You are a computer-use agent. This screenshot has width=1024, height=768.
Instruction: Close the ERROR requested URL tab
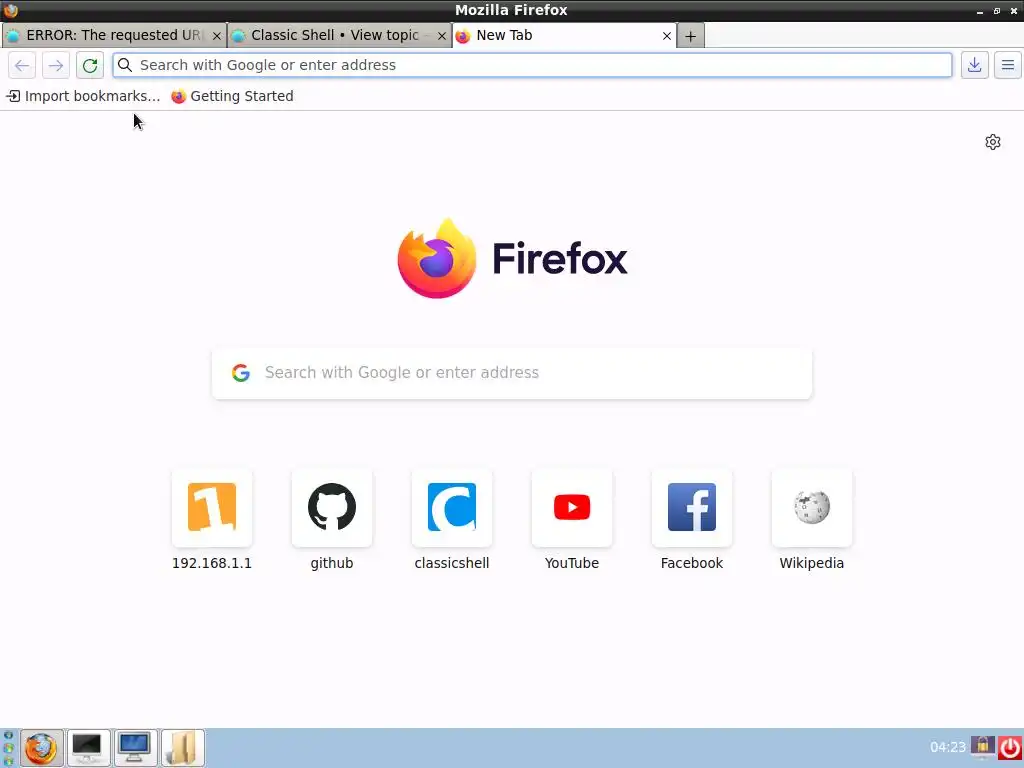point(216,36)
